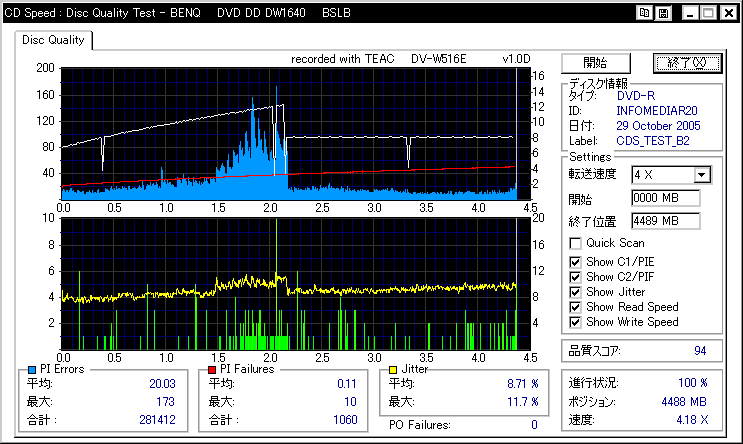This screenshot has height=444, width=743.
Task: Open the 4 X transfer speed dropdown
Action: 702,175
